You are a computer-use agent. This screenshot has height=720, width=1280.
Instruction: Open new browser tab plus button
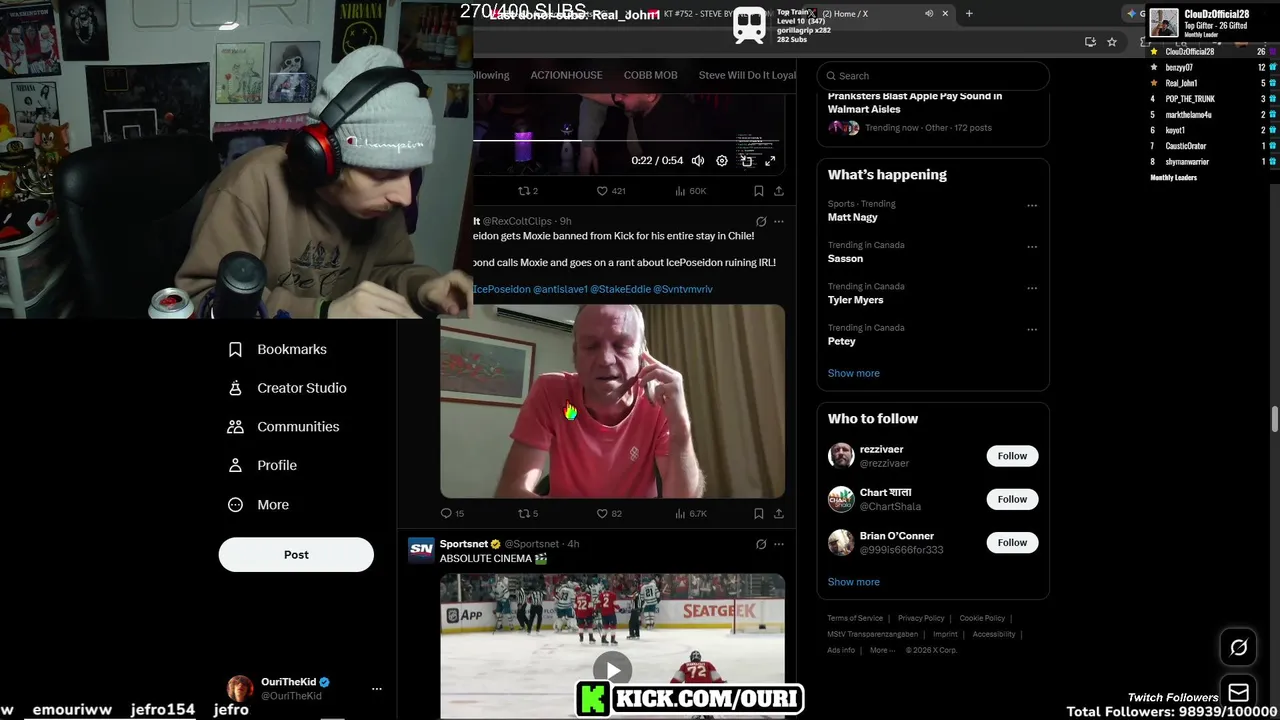969,14
